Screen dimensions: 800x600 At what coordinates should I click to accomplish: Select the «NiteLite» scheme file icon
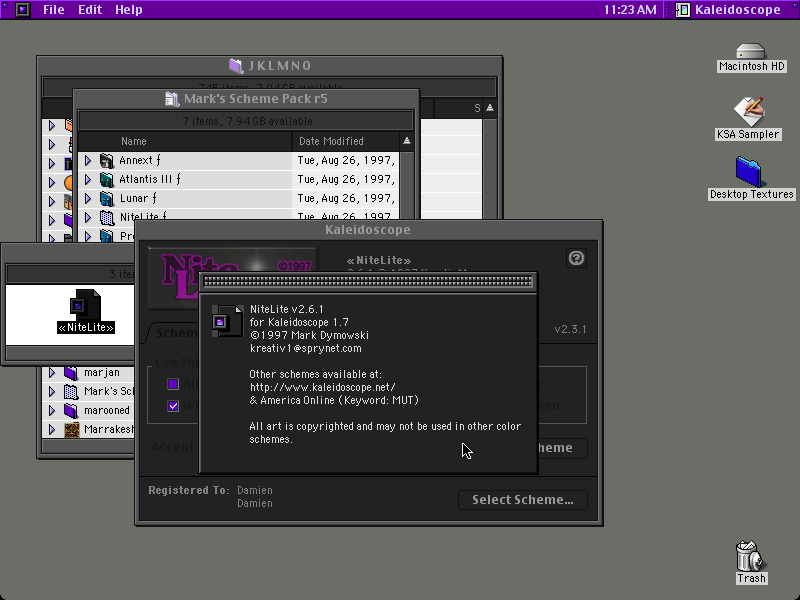(85, 305)
